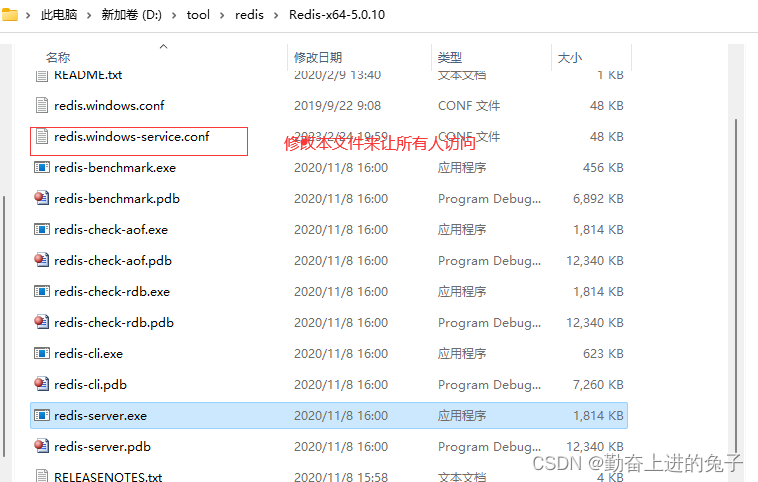Click size 623 KB of redis-cli.exe
The height and width of the screenshot is (482, 758).
pyautogui.click(x=603, y=353)
